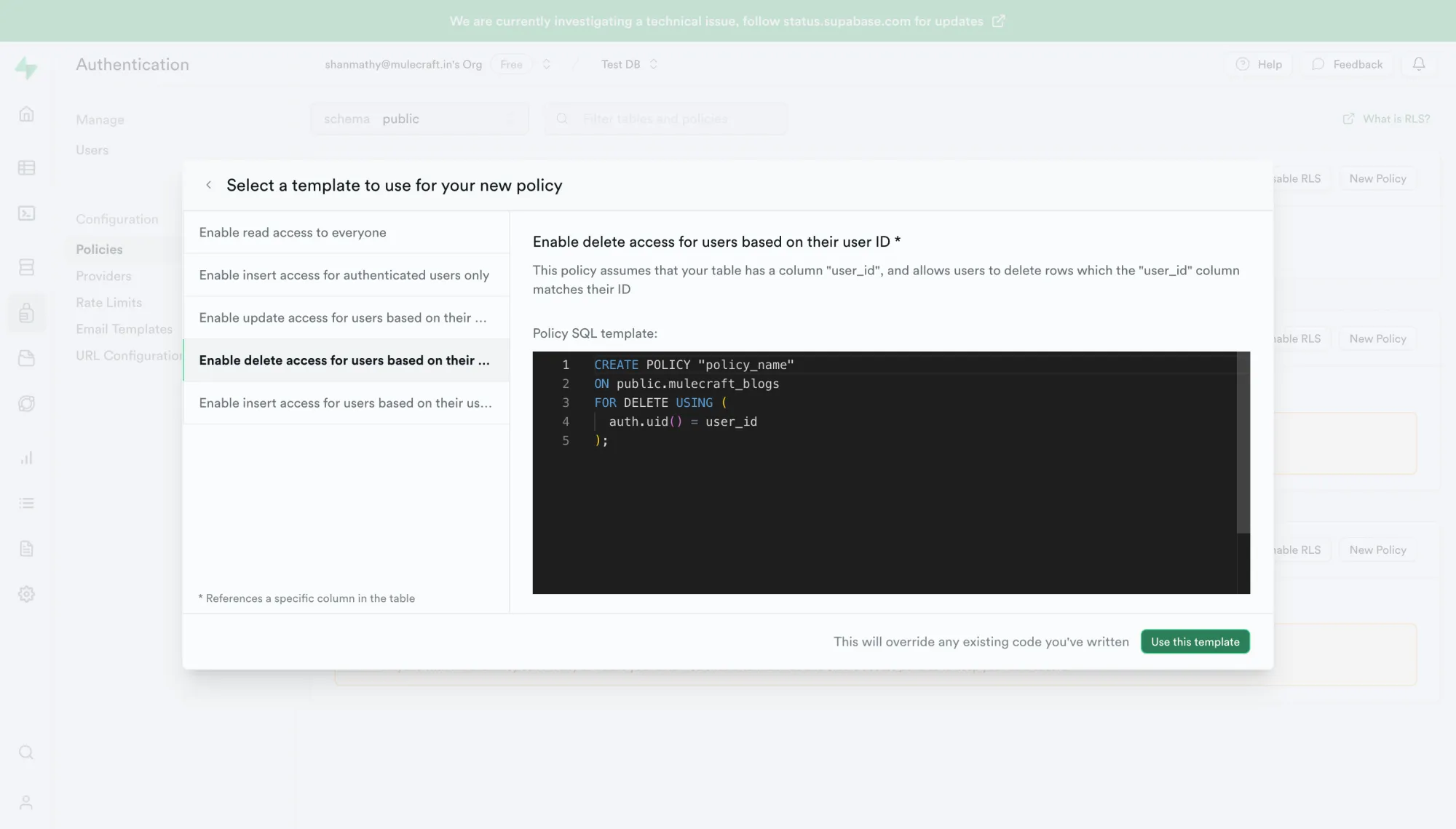Click the Supabase logo icon
Screen dimensions: 1456x829
tap(26, 68)
